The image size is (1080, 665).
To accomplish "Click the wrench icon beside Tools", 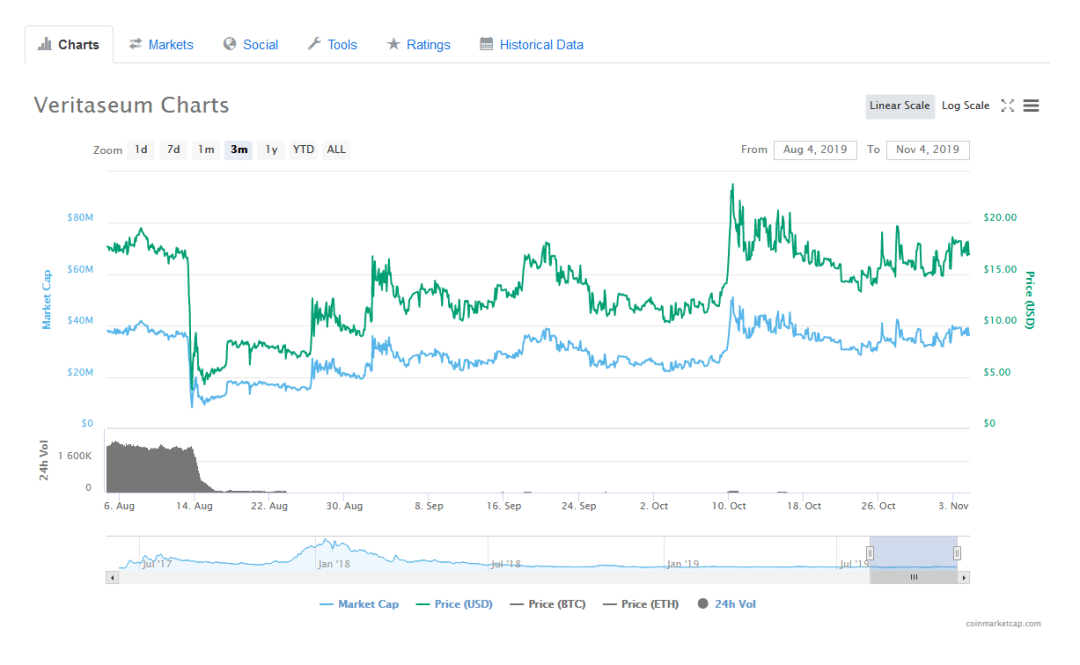I will [x=314, y=44].
